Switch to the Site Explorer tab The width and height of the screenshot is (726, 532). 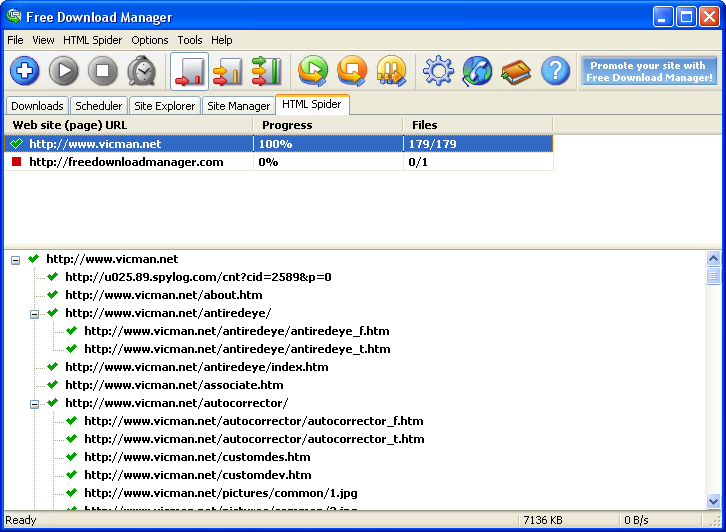[164, 106]
